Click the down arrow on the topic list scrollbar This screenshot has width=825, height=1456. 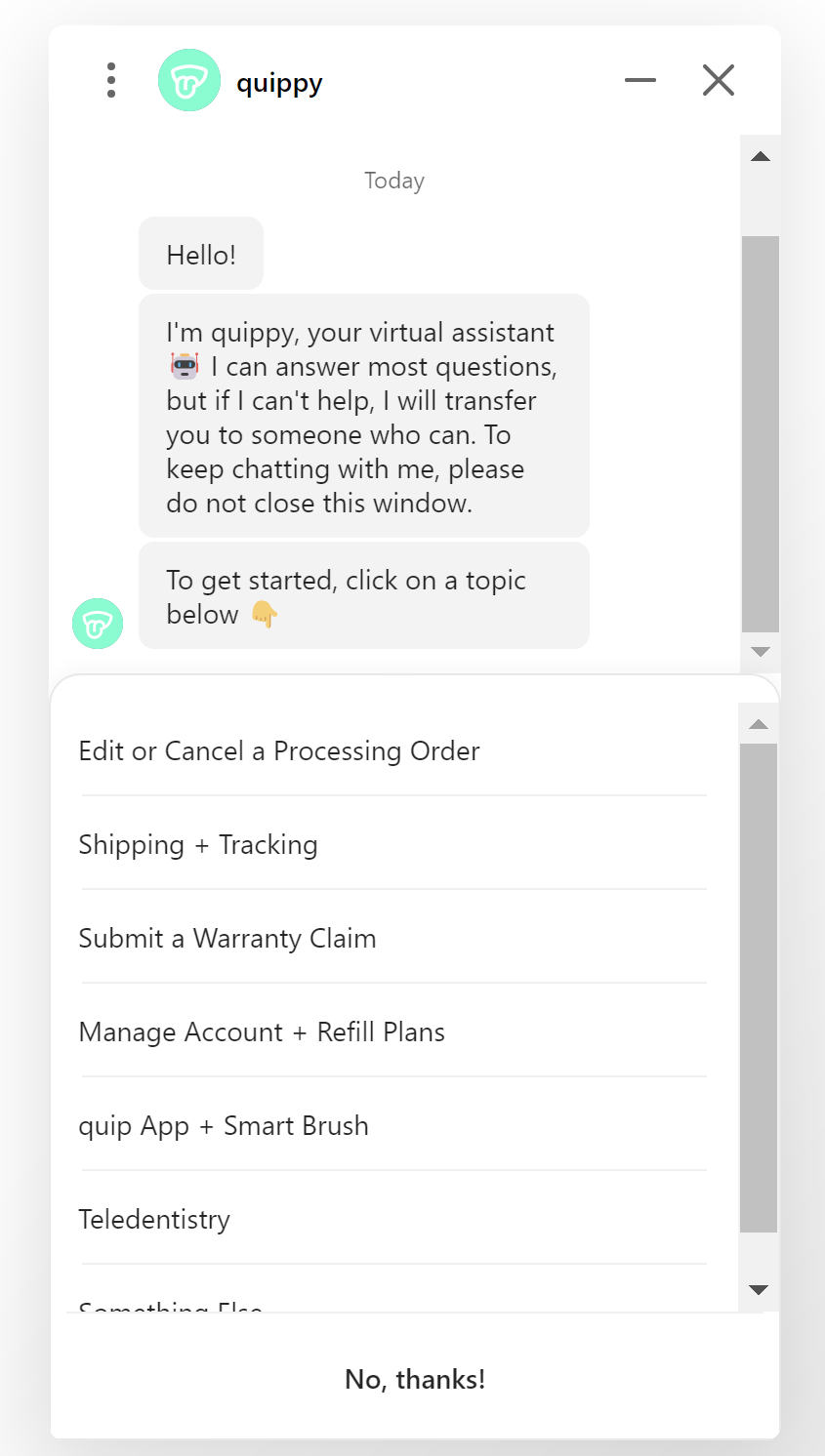(x=759, y=1289)
